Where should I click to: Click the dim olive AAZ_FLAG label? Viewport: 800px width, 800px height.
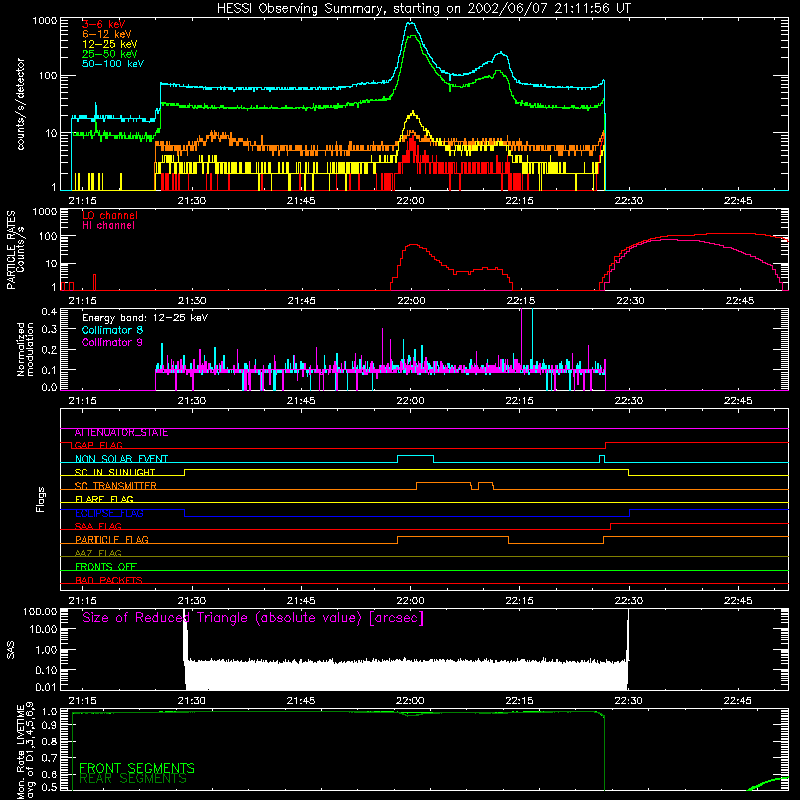click(x=98, y=554)
